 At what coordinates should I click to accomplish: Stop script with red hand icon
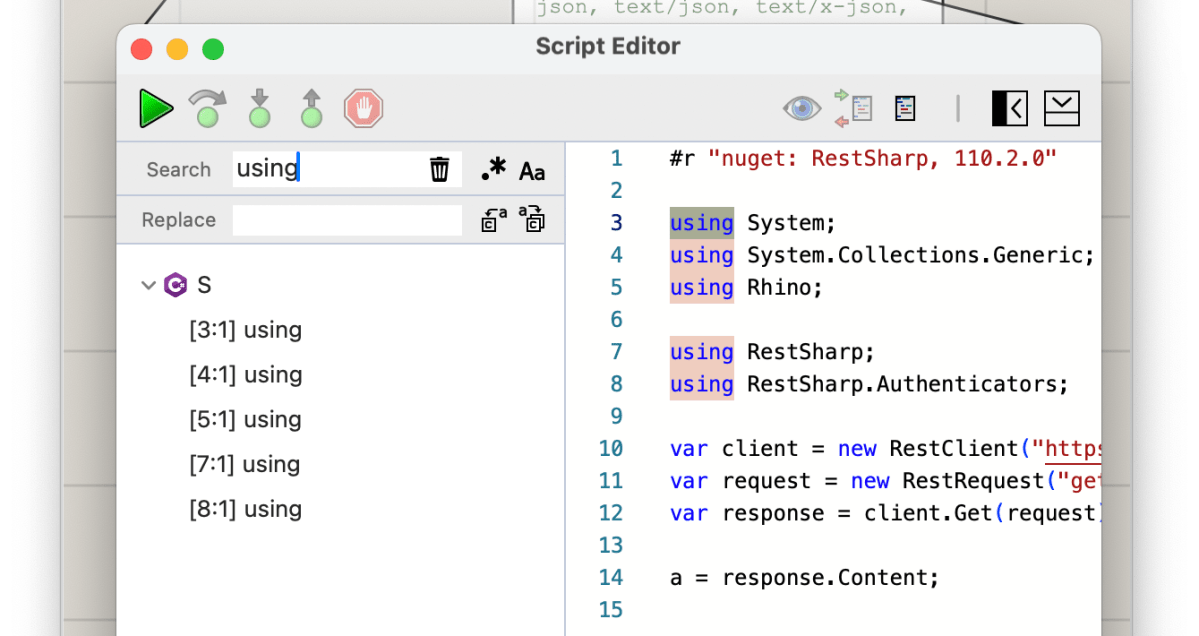(363, 109)
